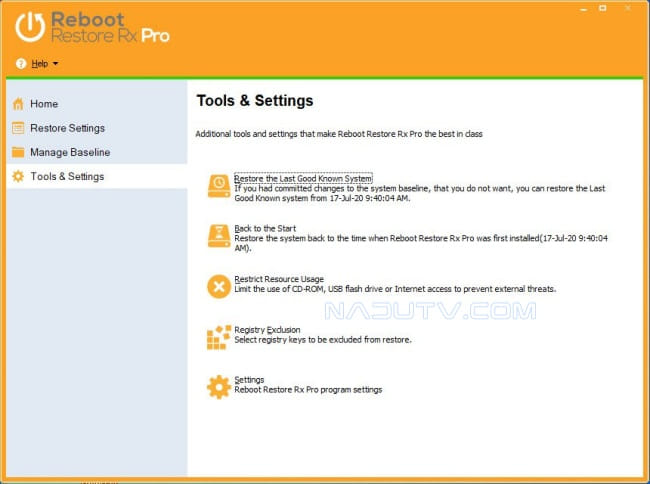Click the 'Tools & Settings' page heading
This screenshot has height=484, width=650.
coord(255,101)
